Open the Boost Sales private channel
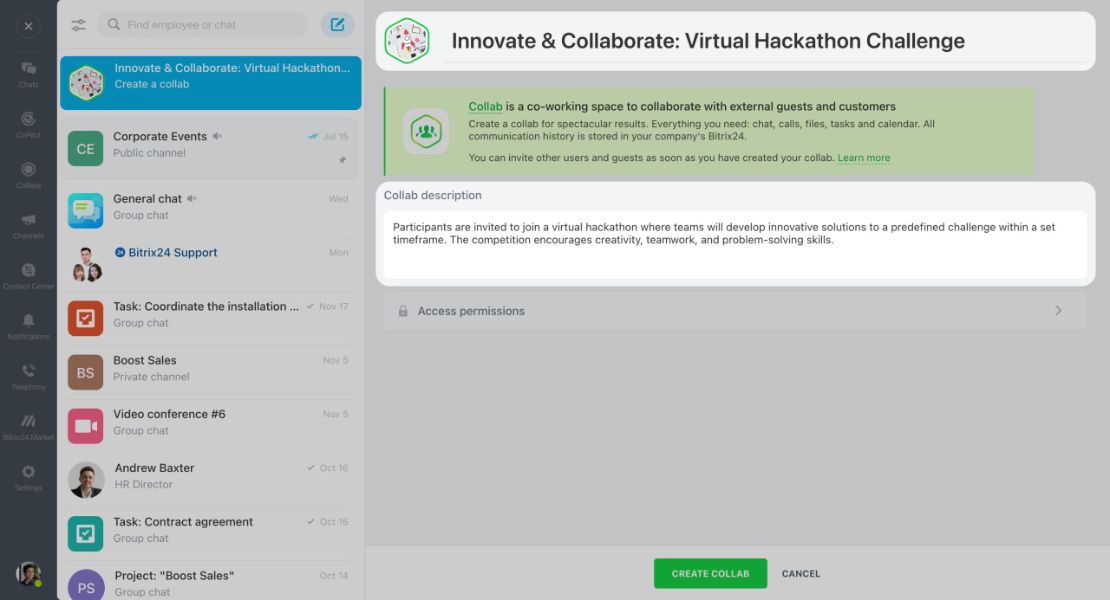Image resolution: width=1110 pixels, height=600 pixels. click(x=210, y=371)
